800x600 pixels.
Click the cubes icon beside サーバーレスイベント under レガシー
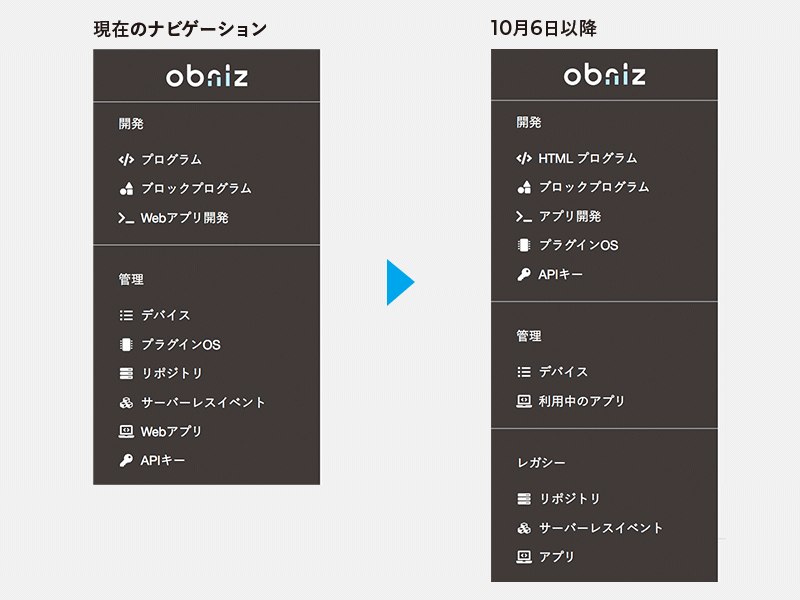click(x=524, y=527)
